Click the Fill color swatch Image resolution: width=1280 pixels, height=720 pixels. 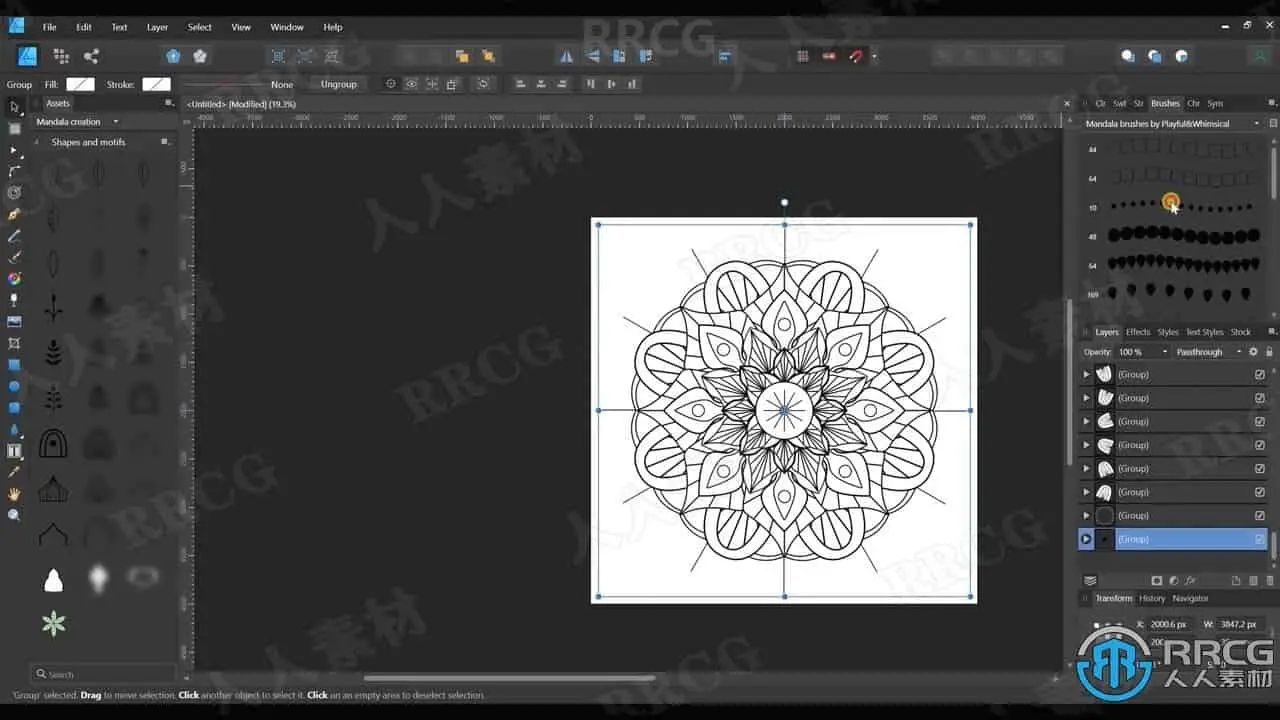80,84
